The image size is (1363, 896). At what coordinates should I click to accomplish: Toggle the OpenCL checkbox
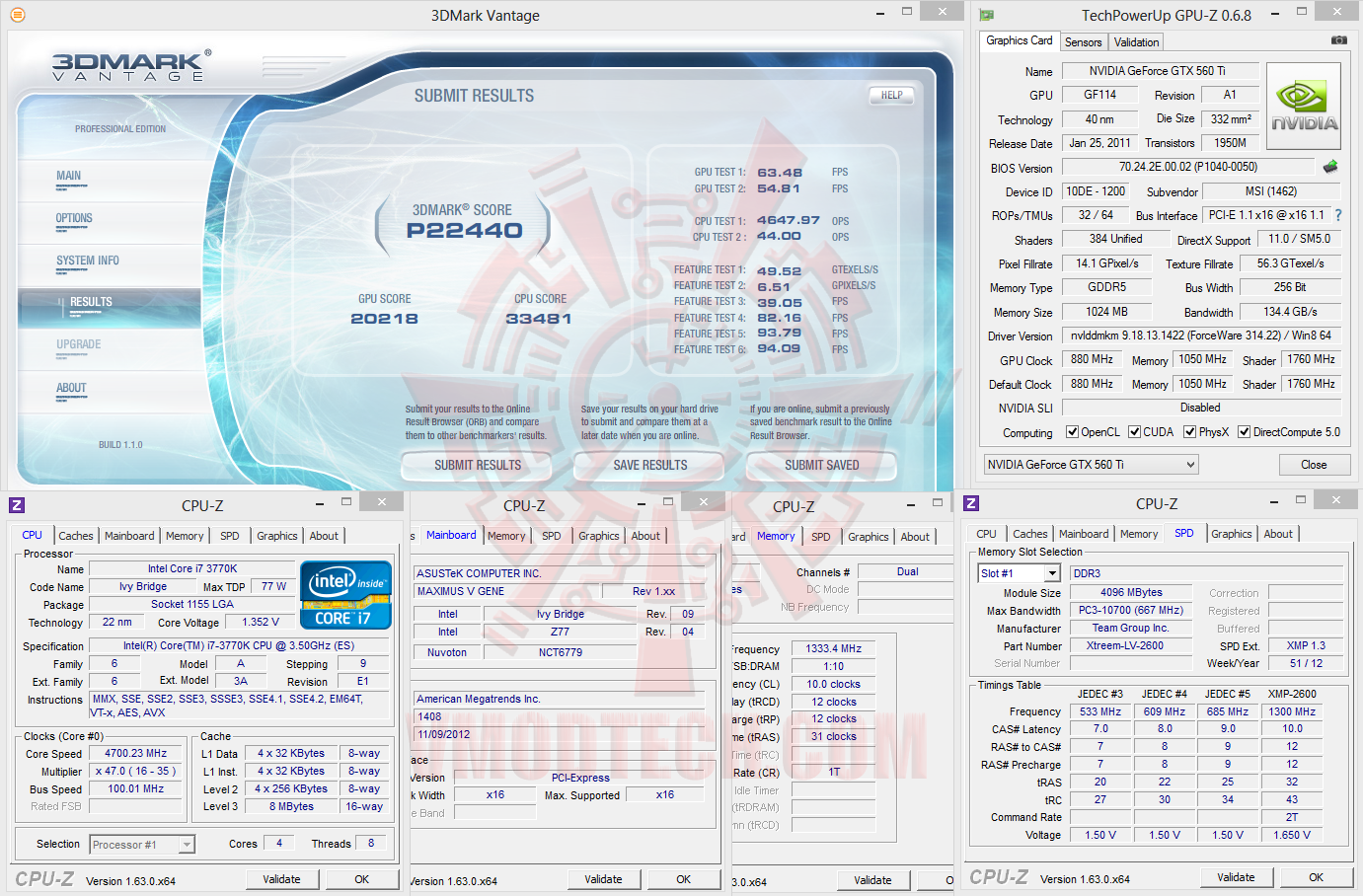pyautogui.click(x=1072, y=432)
